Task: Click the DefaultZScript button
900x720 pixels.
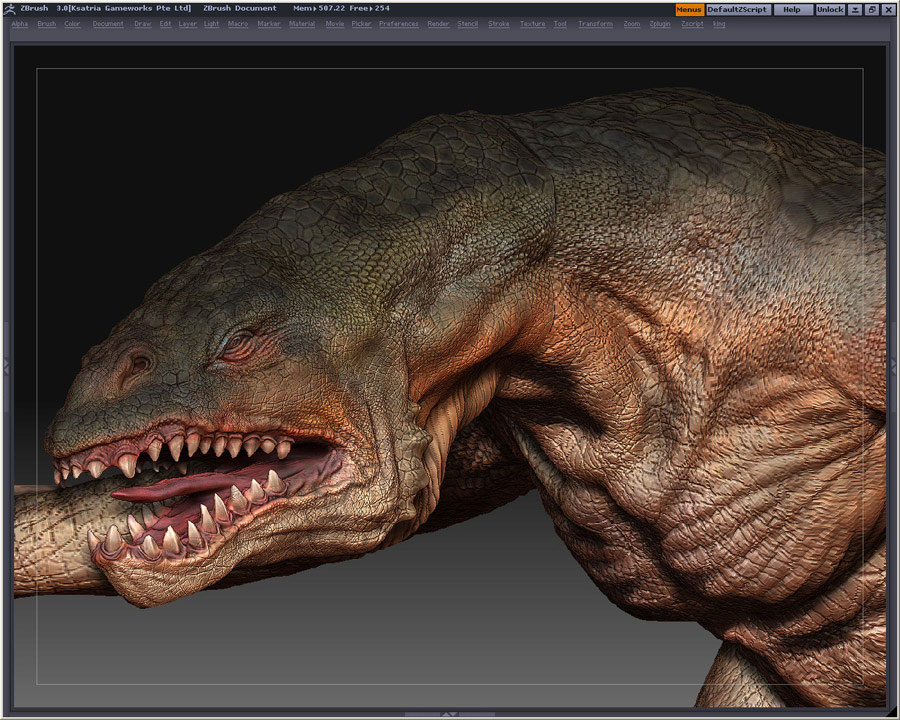Action: click(x=738, y=10)
